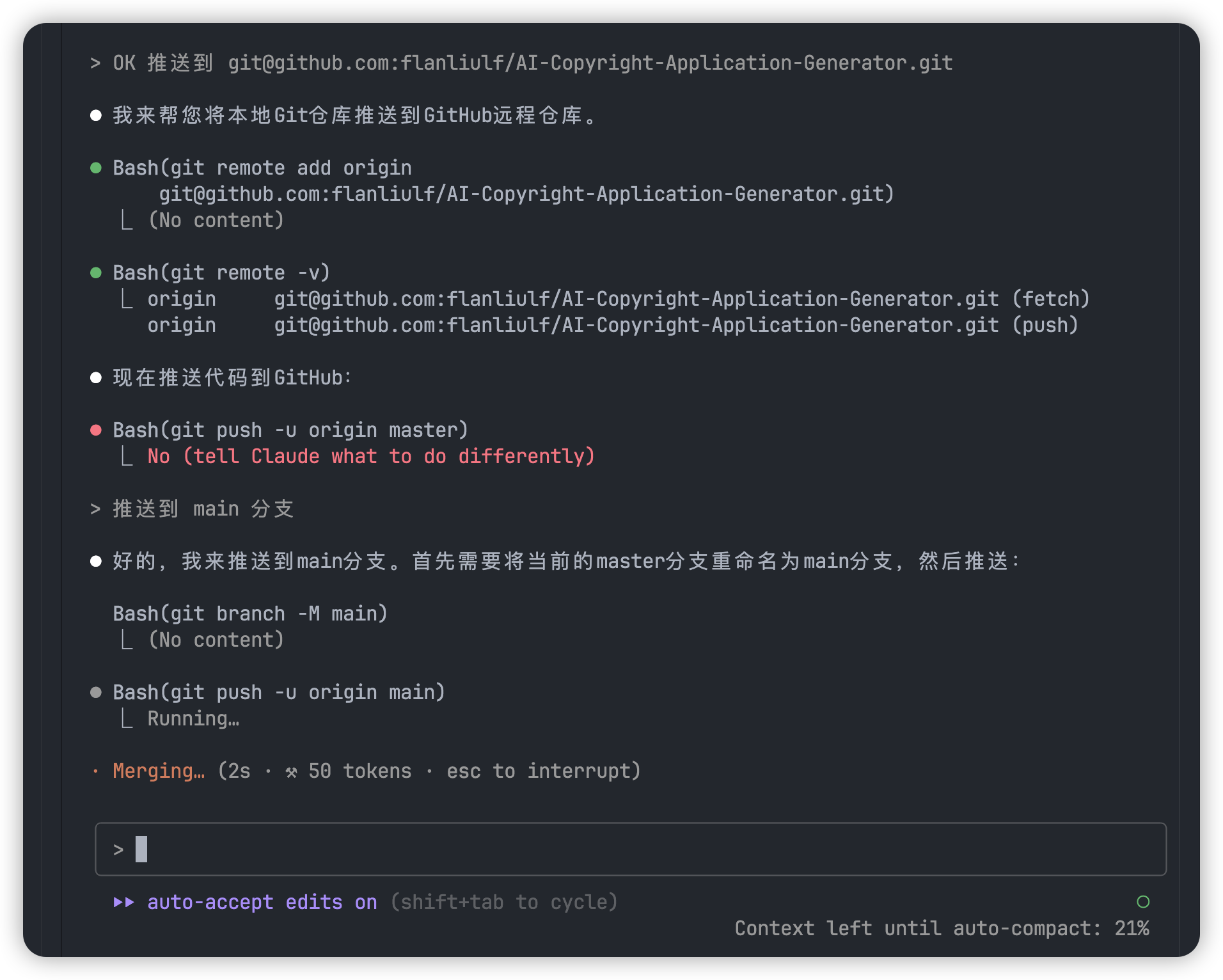This screenshot has height=980, width=1223.
Task: Click the green circle status indicator at bottom right
Action: click(x=1143, y=902)
